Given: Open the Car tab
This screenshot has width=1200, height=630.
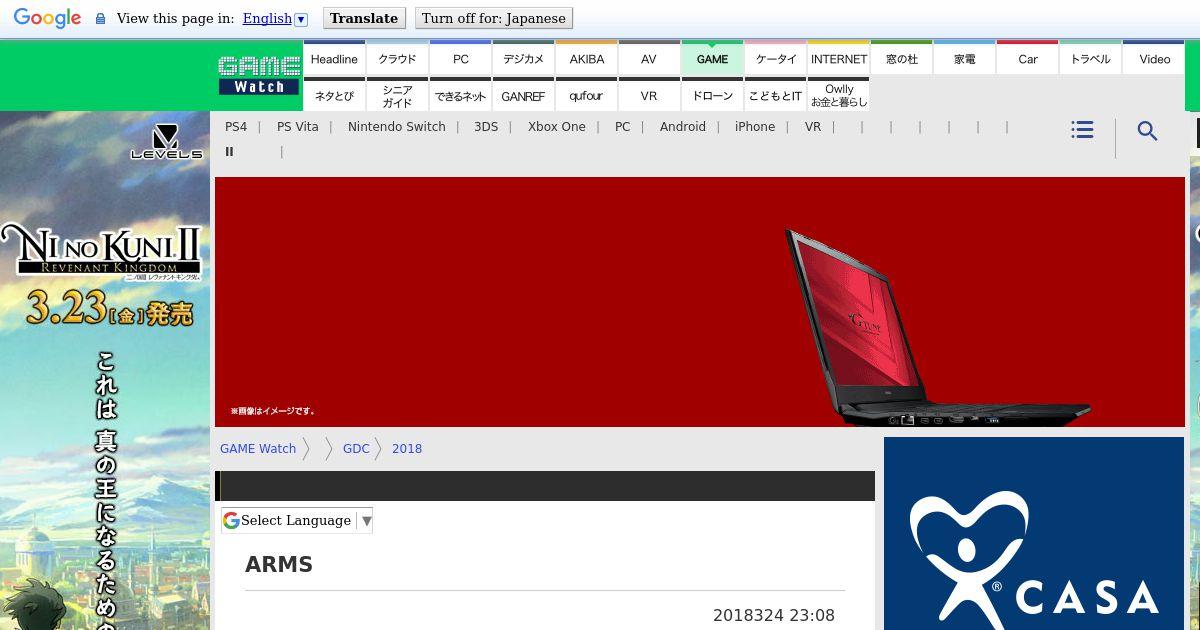Looking at the screenshot, I should click(x=1028, y=59).
